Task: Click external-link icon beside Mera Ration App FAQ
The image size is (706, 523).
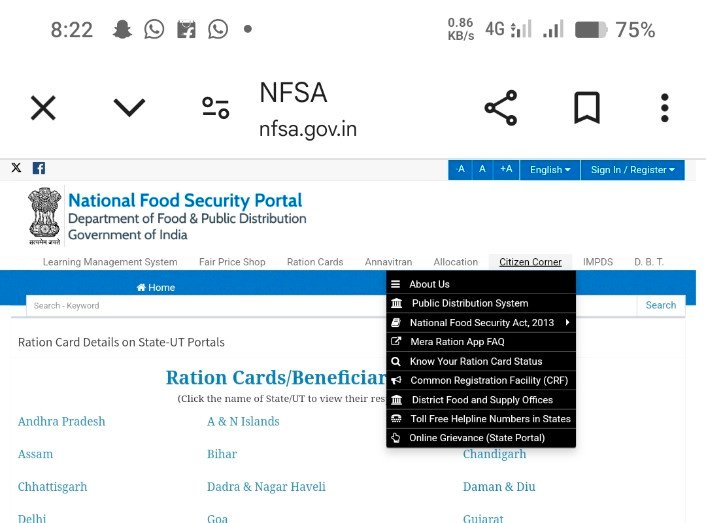Action: (396, 341)
